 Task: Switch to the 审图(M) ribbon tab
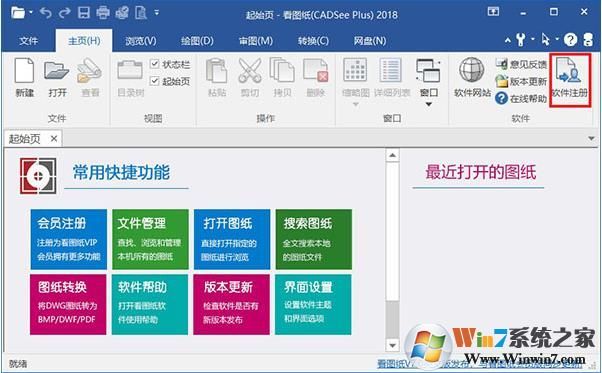point(256,41)
